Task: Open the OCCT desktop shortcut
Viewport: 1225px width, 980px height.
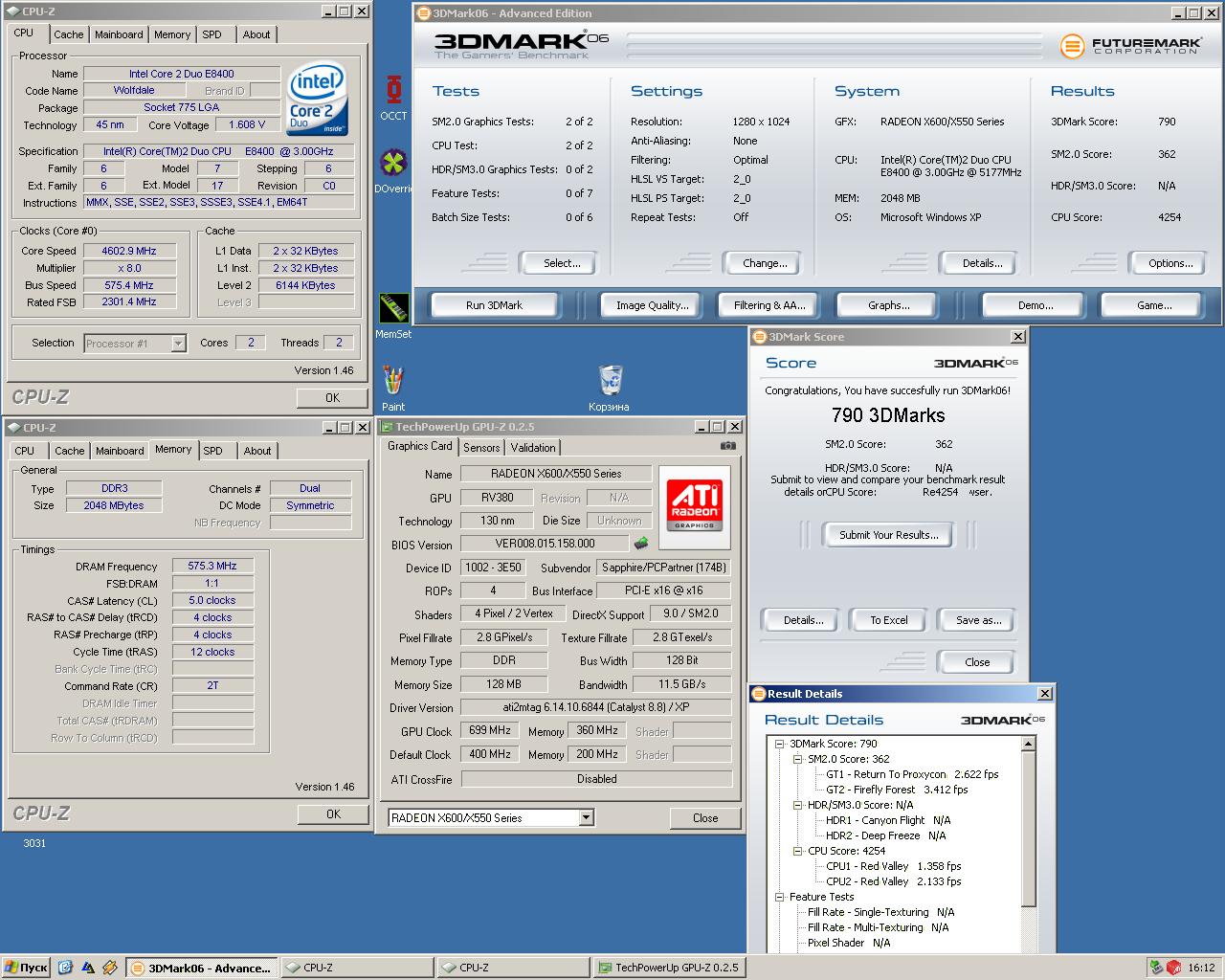Action: coord(393,98)
